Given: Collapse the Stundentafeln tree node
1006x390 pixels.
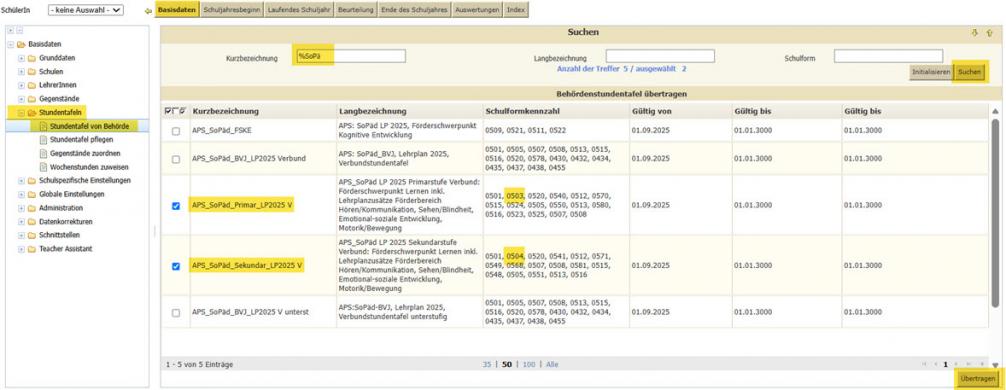Looking at the screenshot, I should 21,112.
